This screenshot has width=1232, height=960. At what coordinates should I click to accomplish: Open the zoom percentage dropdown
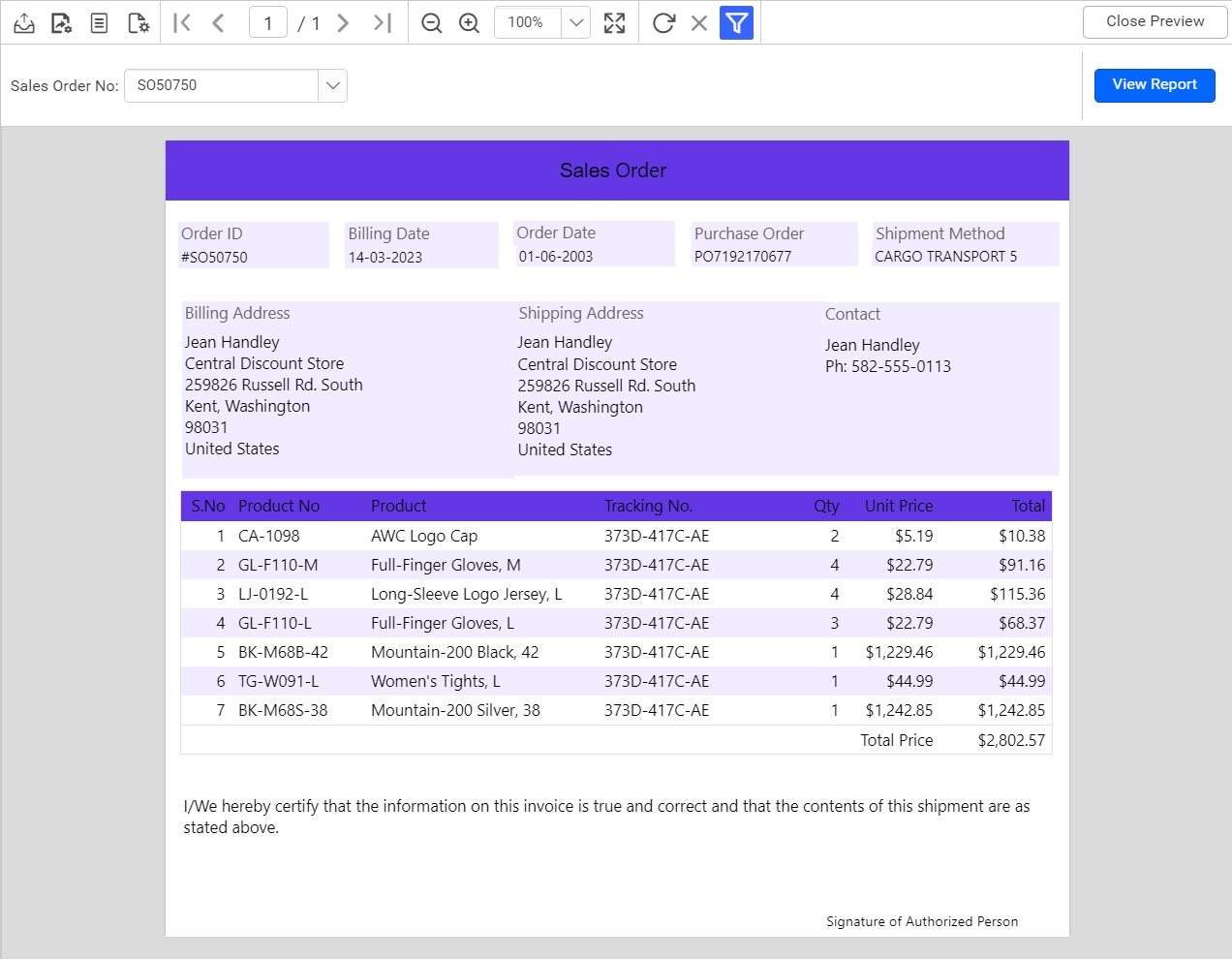coord(572,22)
